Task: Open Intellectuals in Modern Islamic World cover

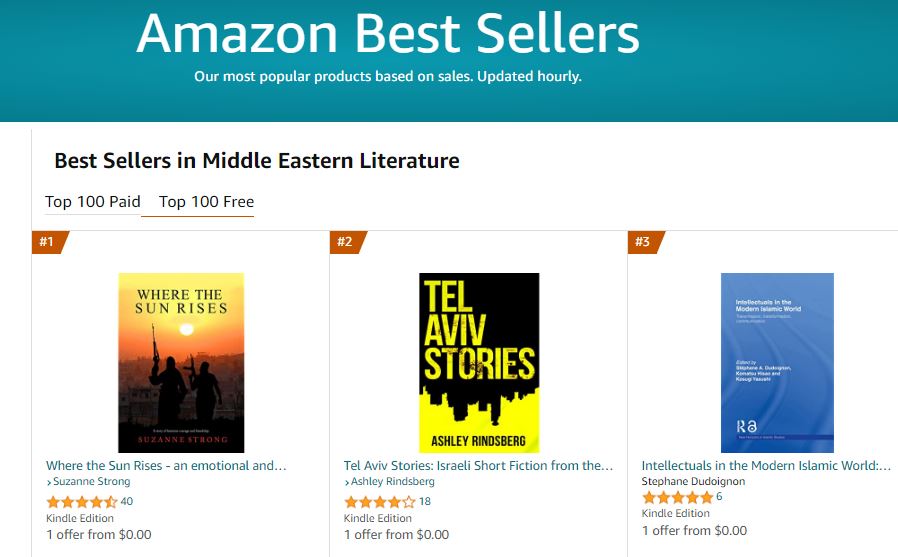Action: pos(777,362)
